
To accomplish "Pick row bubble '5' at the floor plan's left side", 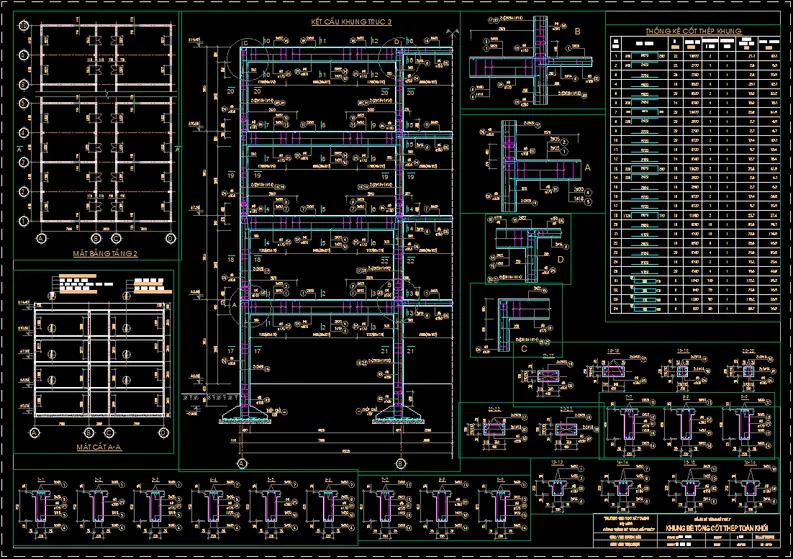I will (x=23, y=103).
